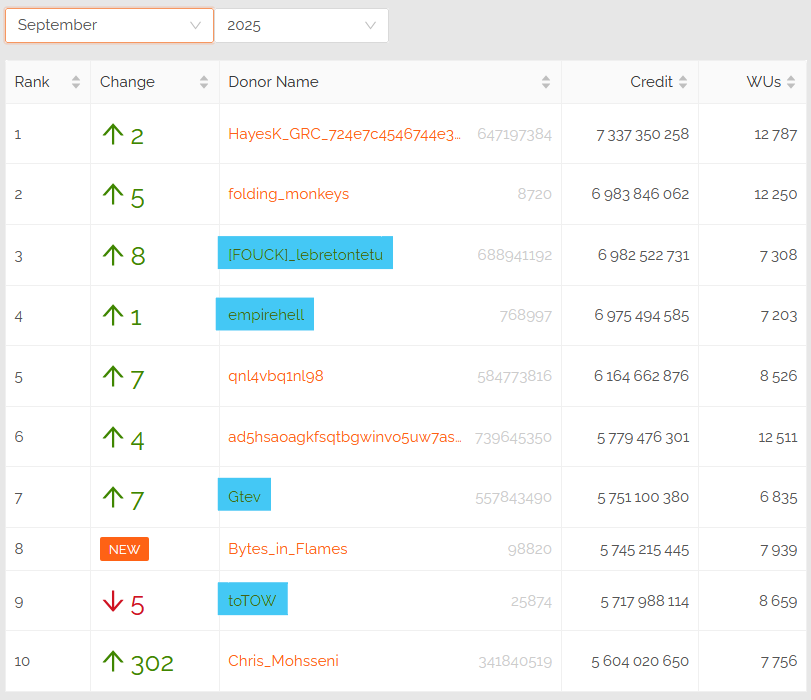Select the [FOUCK]_lebretontetu donor link
Image resolution: width=811 pixels, height=700 pixels.
click(305, 254)
